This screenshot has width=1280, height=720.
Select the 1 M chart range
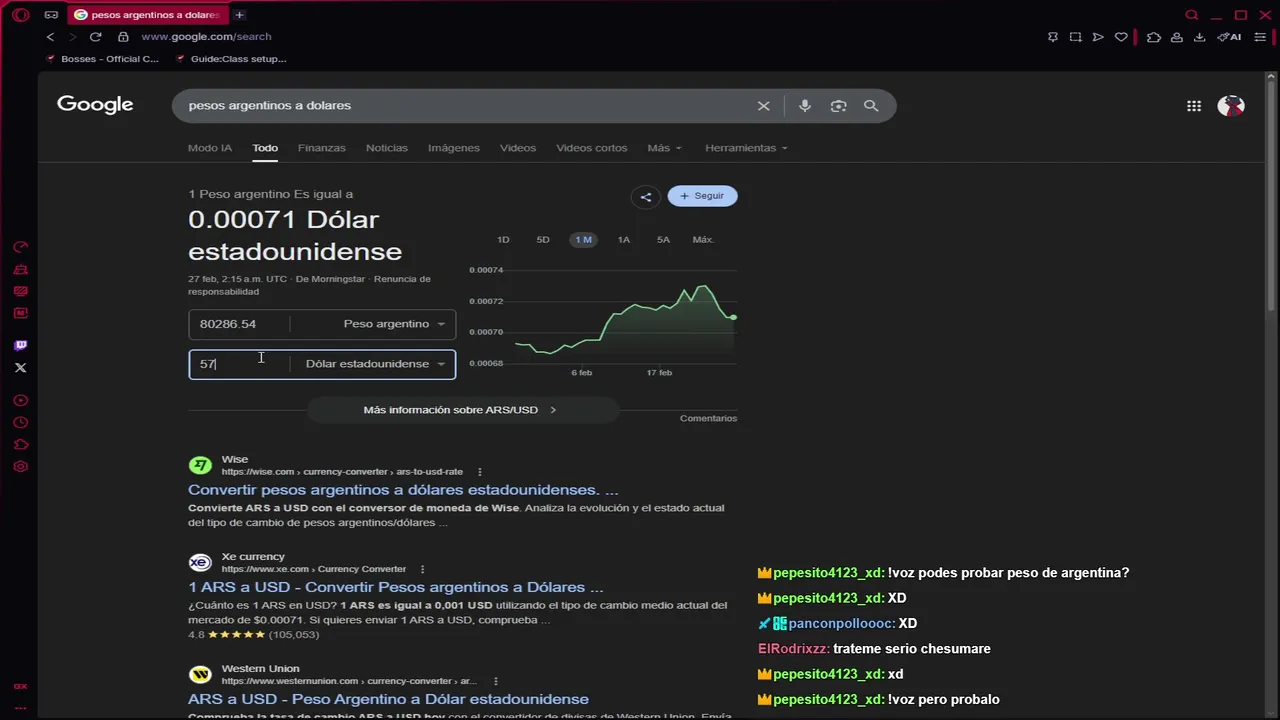(x=583, y=240)
